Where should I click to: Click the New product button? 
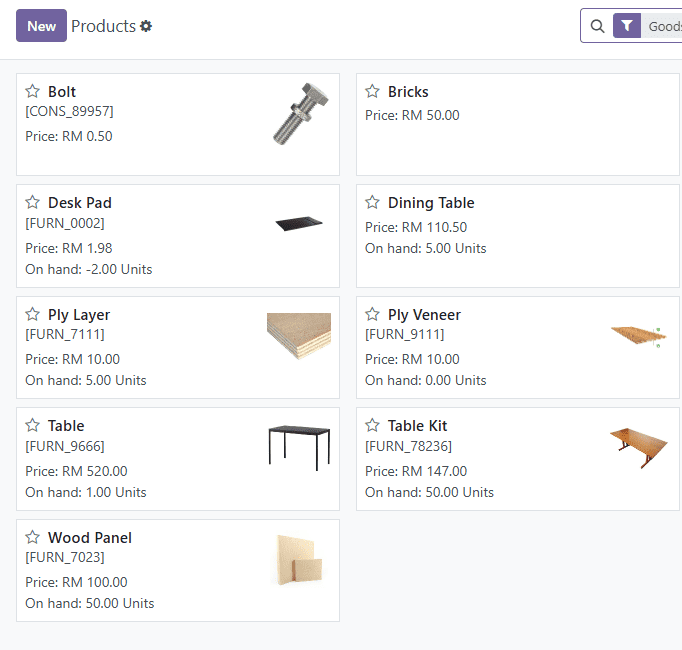point(41,26)
